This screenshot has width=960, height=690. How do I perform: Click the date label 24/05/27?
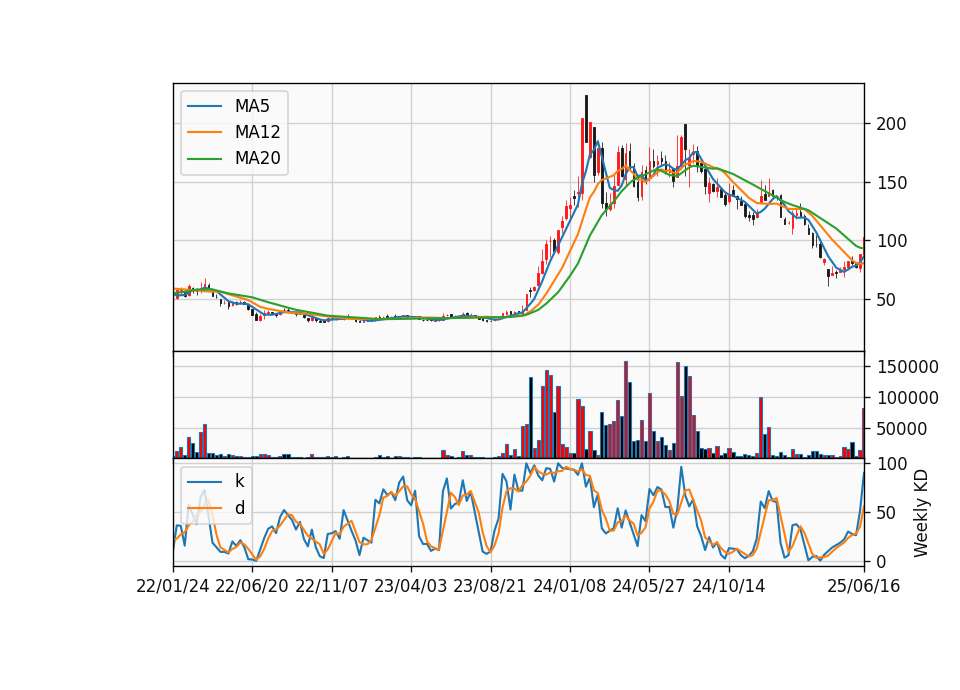pos(649,586)
